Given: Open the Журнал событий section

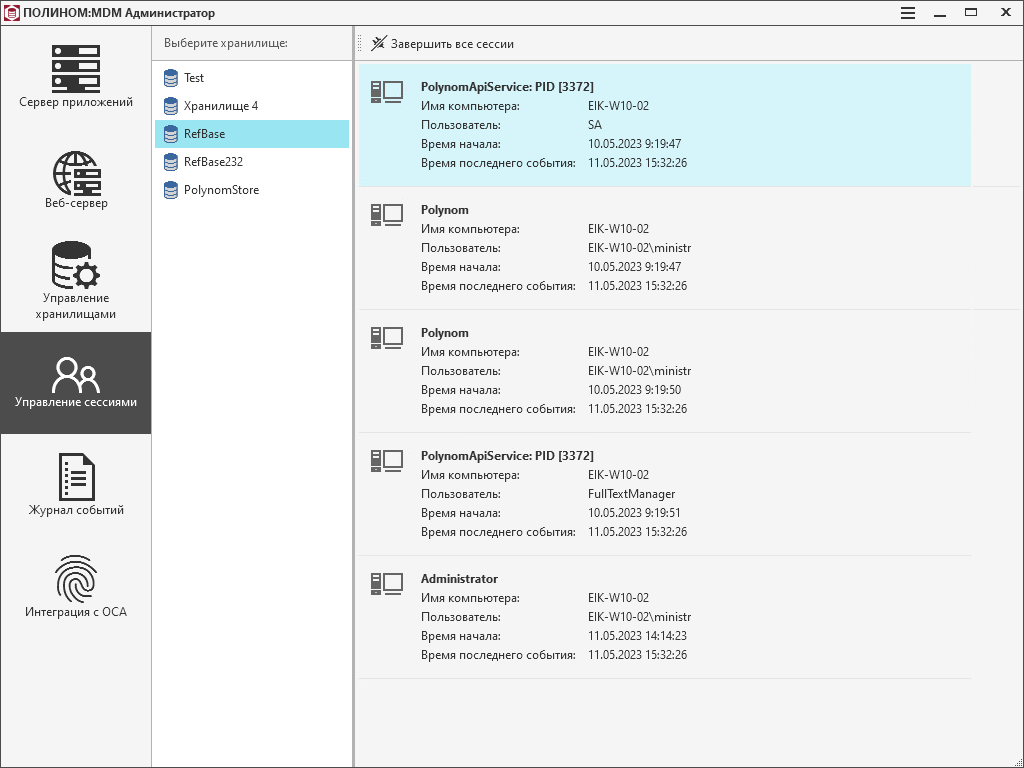Looking at the screenshot, I should click(76, 485).
